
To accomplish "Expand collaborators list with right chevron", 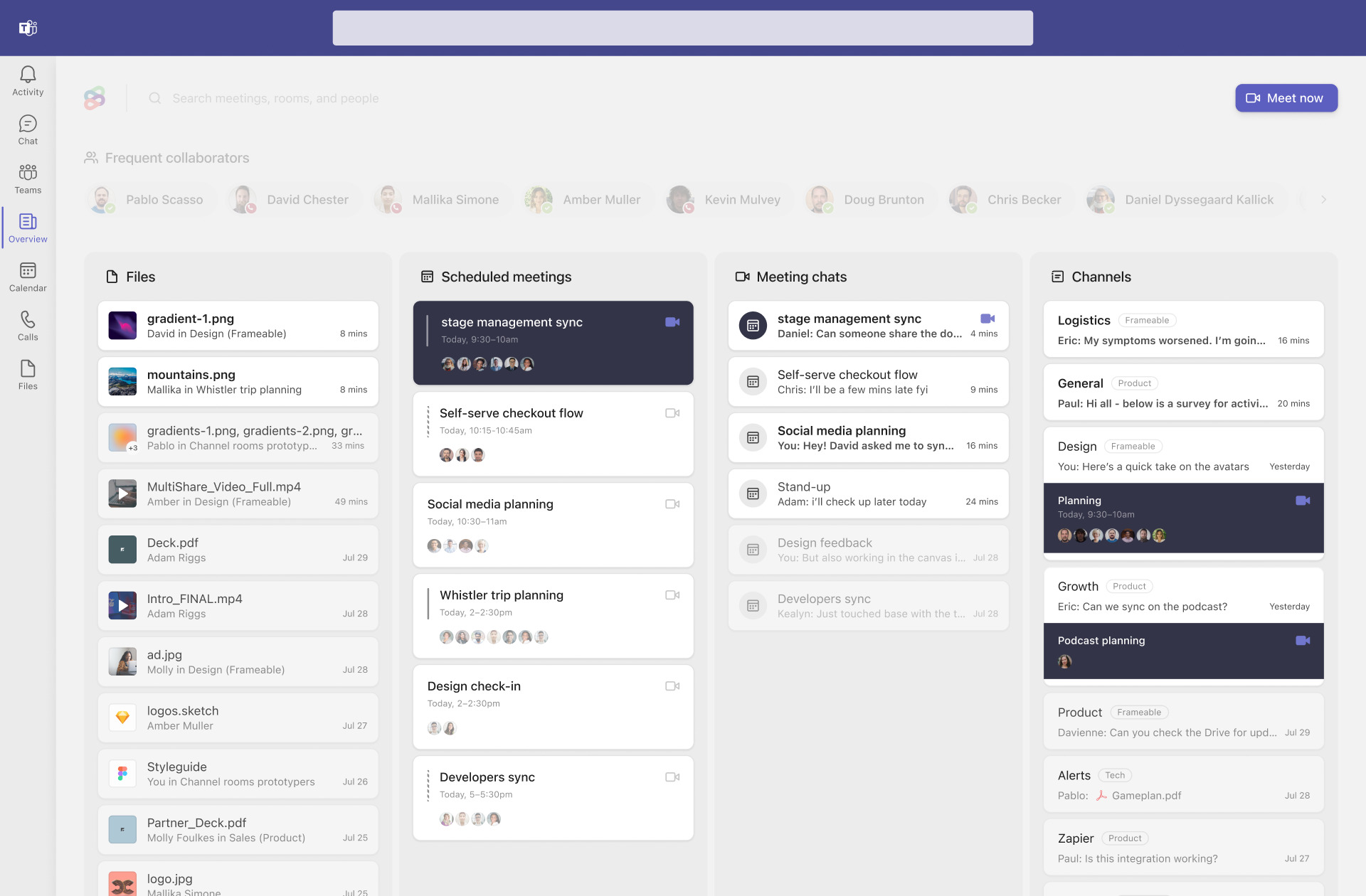I will point(1323,200).
